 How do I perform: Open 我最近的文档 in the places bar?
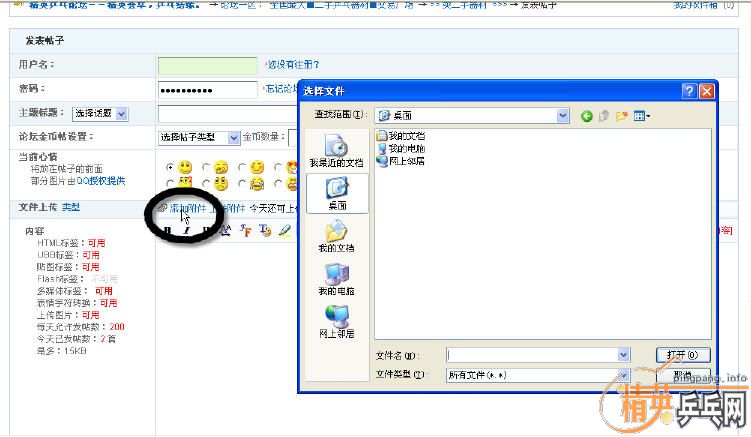pos(336,150)
